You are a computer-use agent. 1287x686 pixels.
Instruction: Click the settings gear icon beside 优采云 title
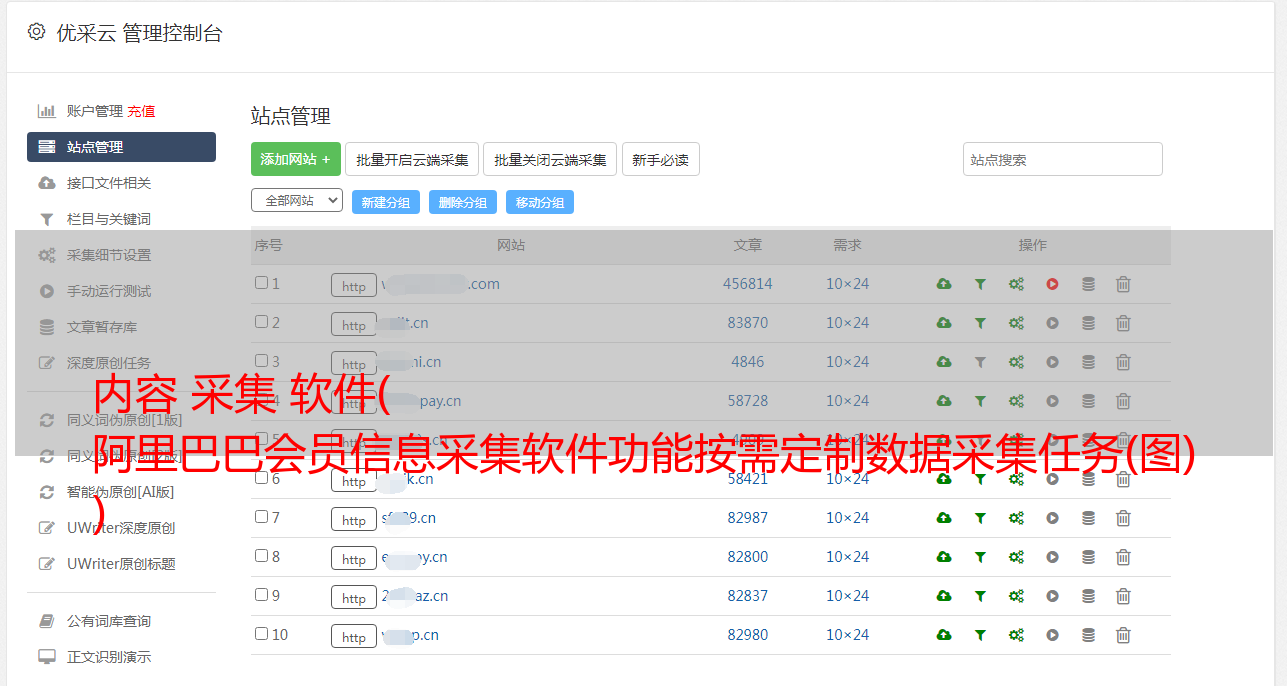click(37, 32)
